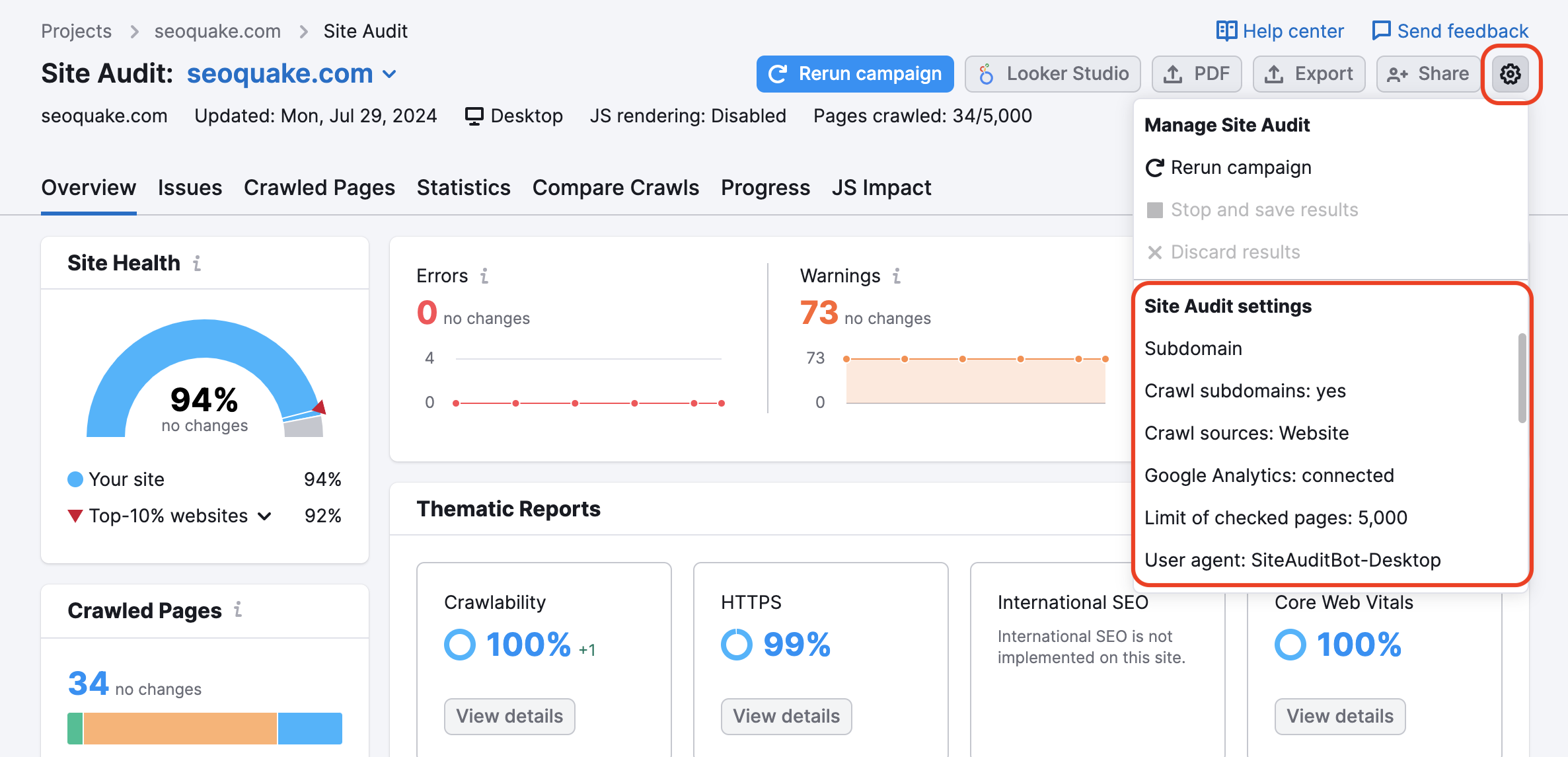Click 'JS rendering: Disabled' text
This screenshot has width=1568, height=757.
688,116
